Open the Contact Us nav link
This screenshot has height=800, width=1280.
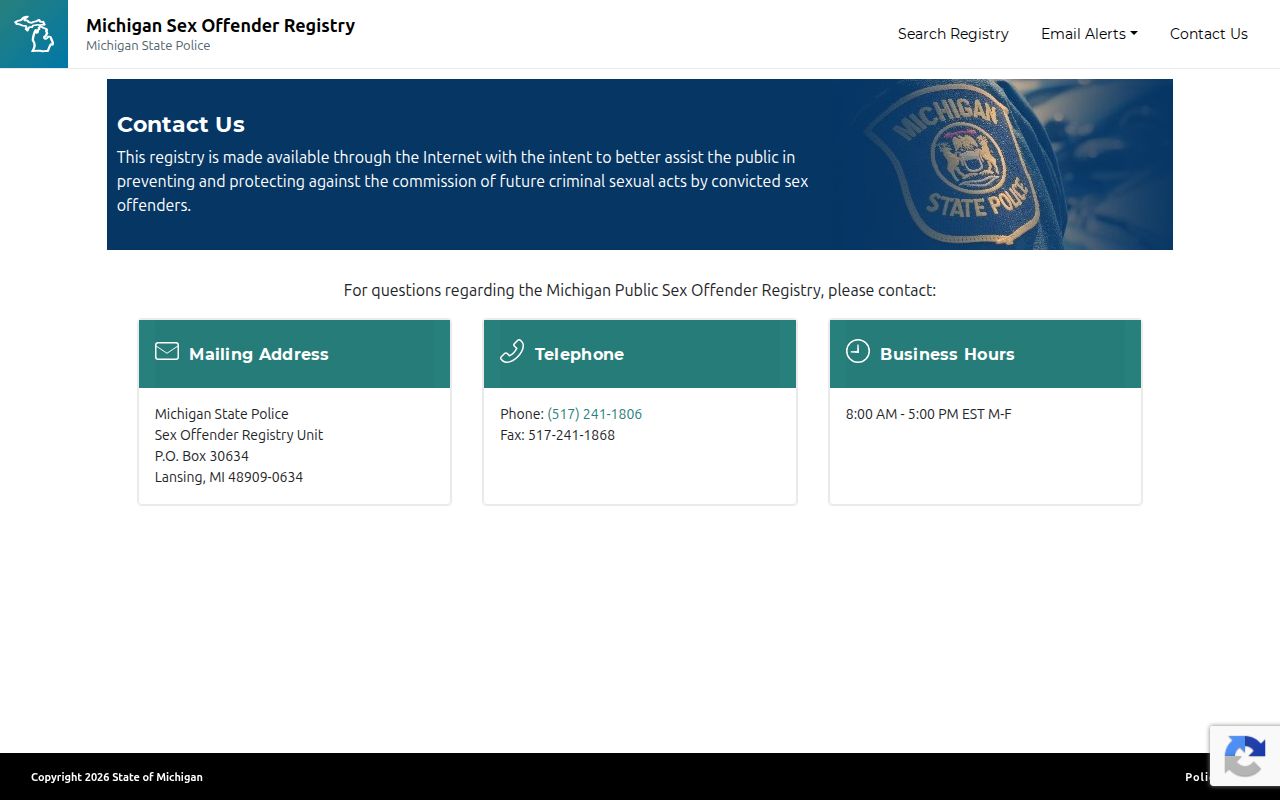[x=1209, y=34]
